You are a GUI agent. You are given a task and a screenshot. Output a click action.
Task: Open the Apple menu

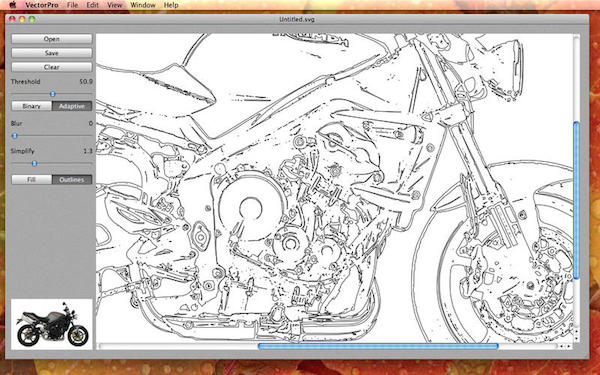[x=12, y=5]
